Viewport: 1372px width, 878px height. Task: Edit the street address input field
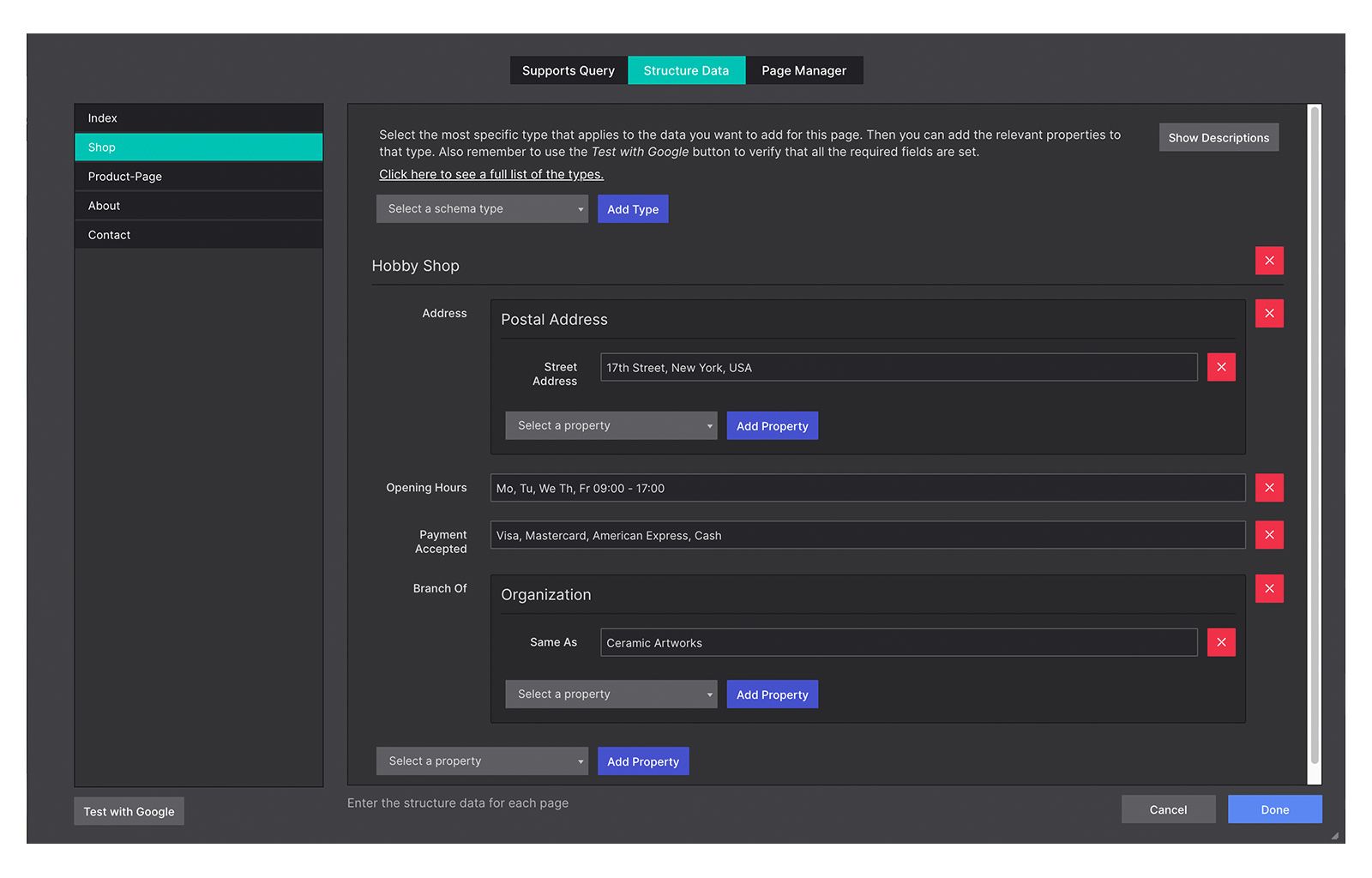click(x=899, y=367)
